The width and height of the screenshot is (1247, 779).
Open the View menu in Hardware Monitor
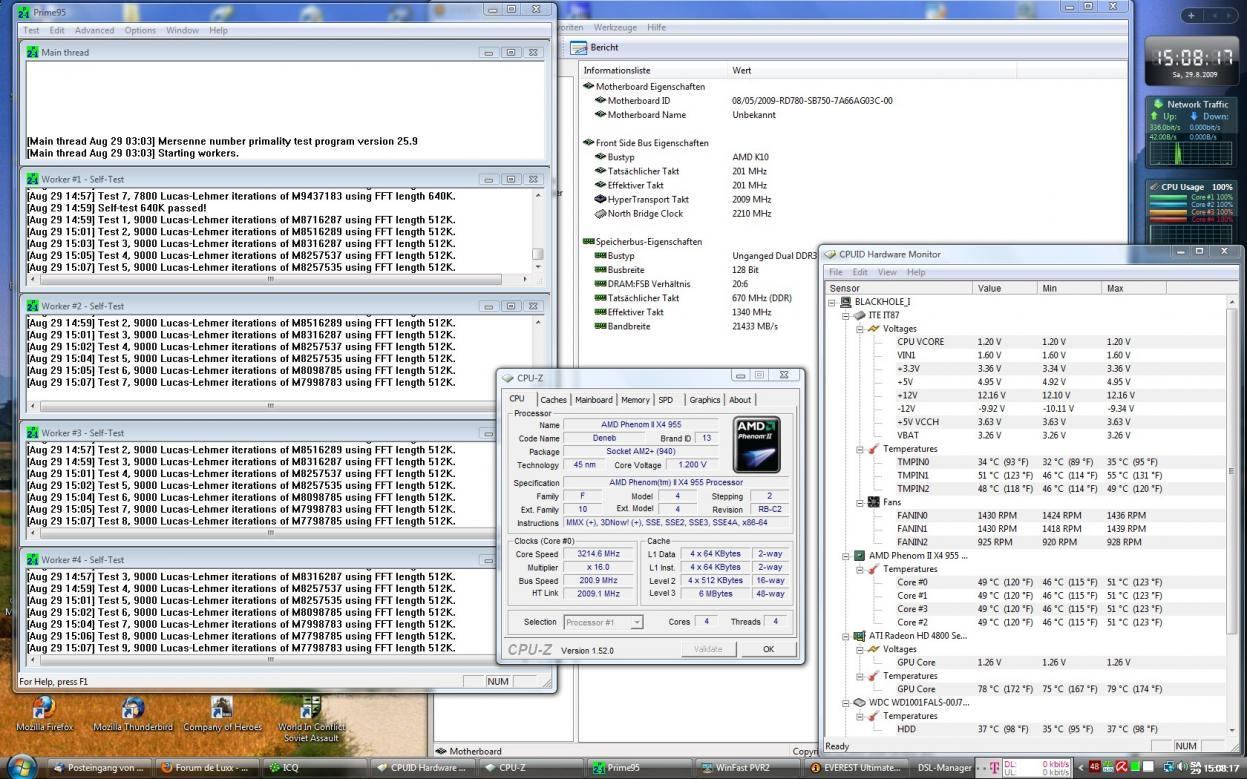(887, 272)
